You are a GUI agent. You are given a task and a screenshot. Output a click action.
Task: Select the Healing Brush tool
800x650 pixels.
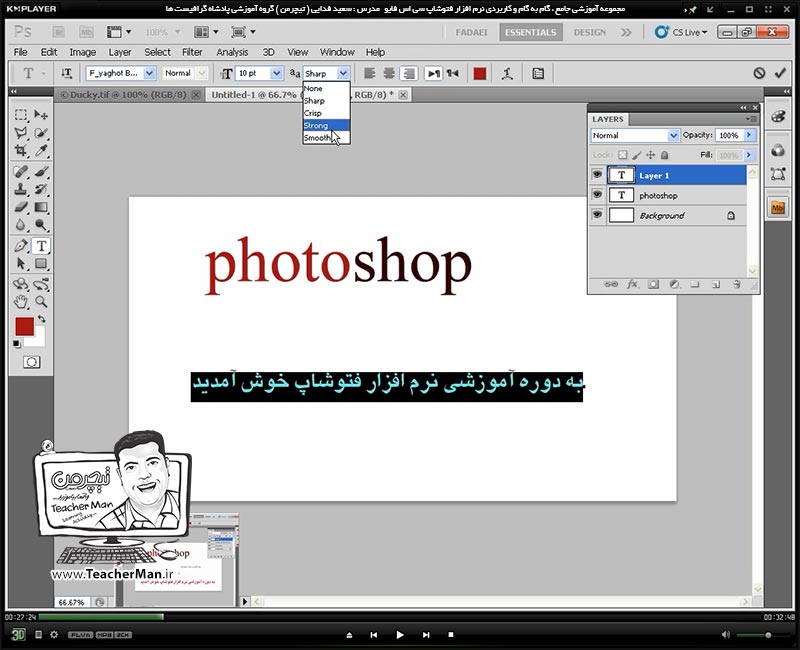(21, 171)
